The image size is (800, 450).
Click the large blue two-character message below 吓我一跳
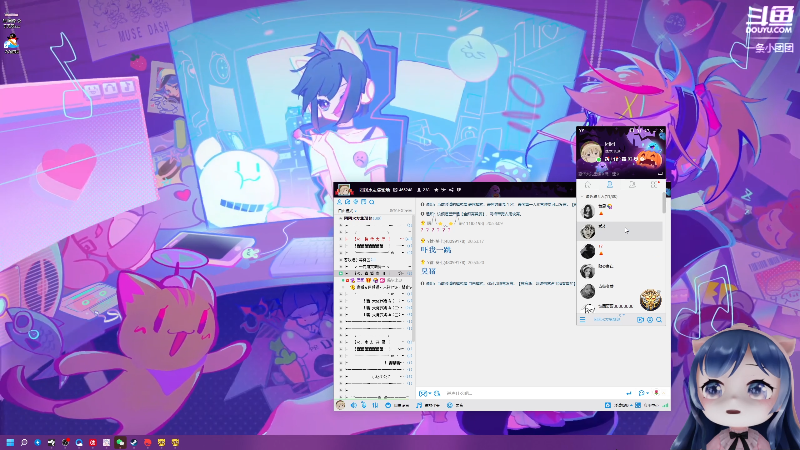coord(429,271)
